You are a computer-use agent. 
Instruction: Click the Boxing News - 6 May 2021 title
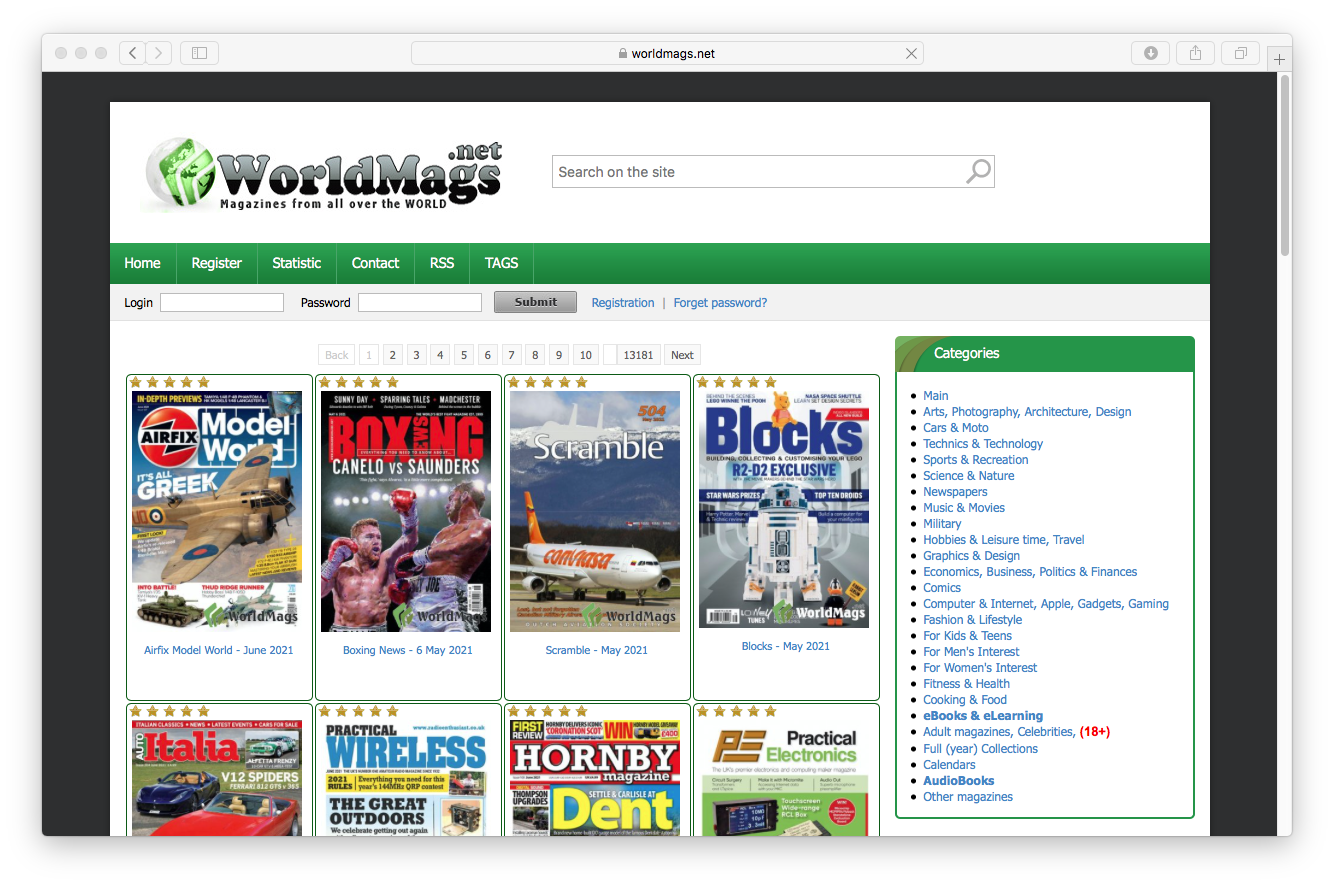tap(408, 650)
